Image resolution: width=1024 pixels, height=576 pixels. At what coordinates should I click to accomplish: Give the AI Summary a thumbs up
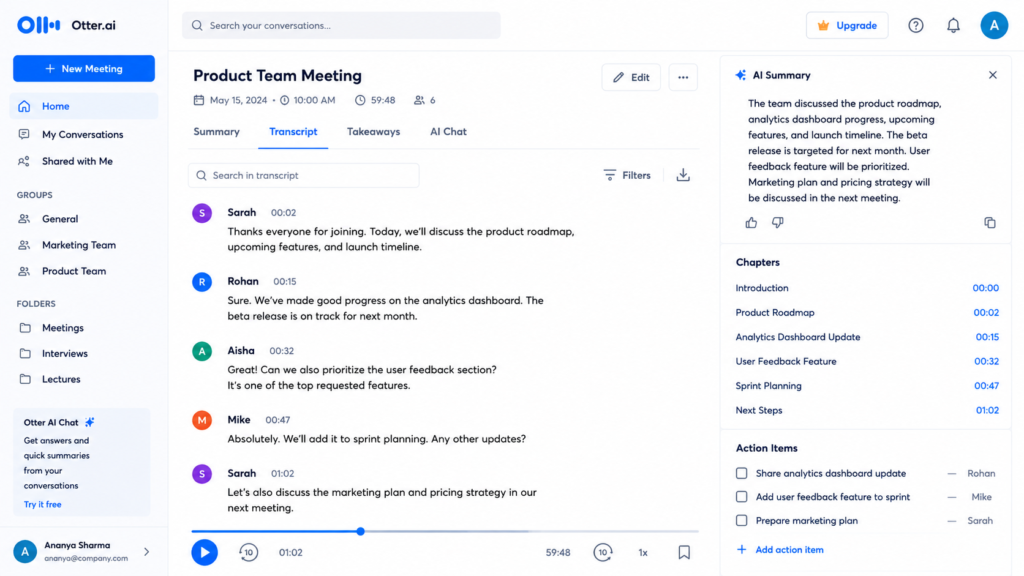click(751, 223)
